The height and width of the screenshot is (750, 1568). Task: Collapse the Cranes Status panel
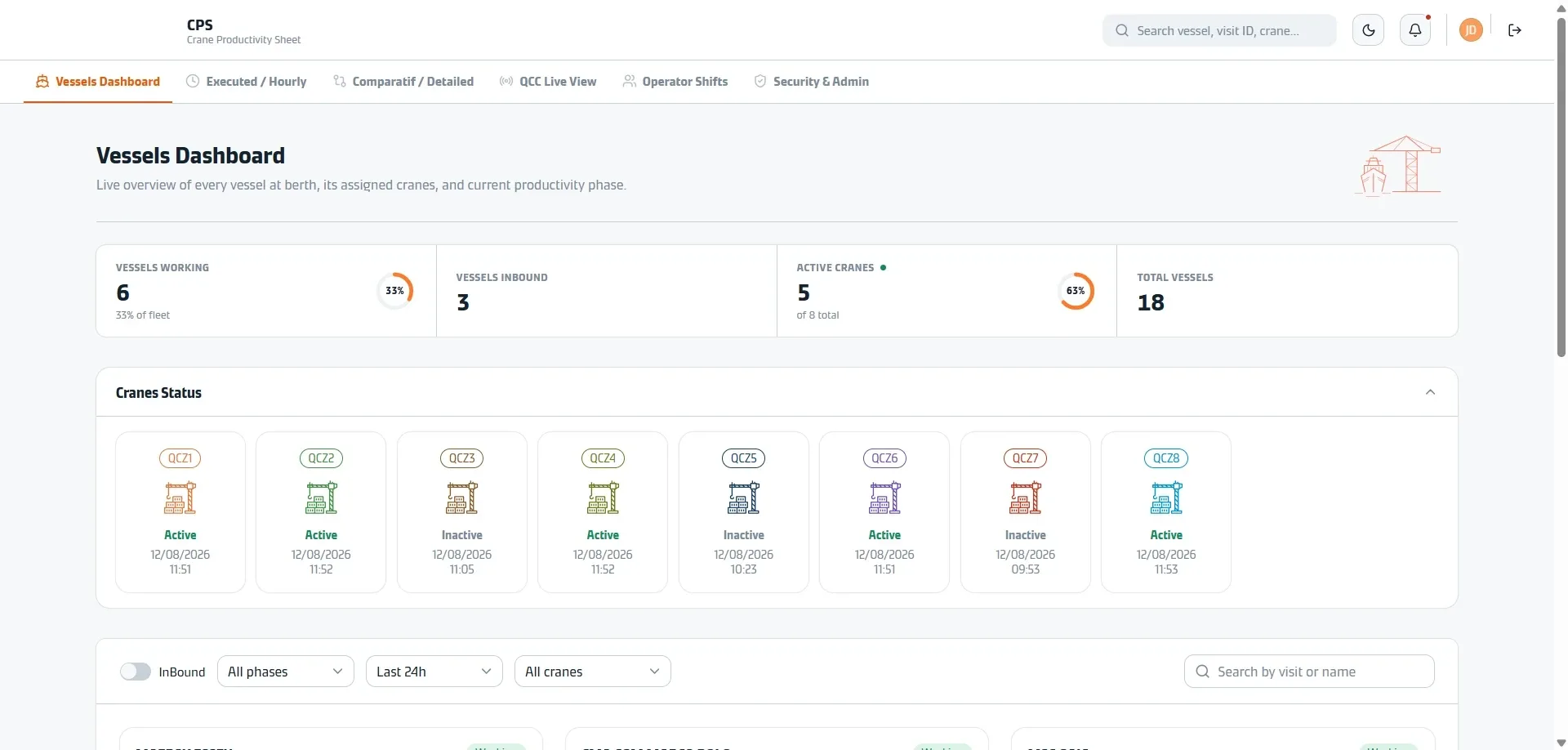click(1430, 392)
